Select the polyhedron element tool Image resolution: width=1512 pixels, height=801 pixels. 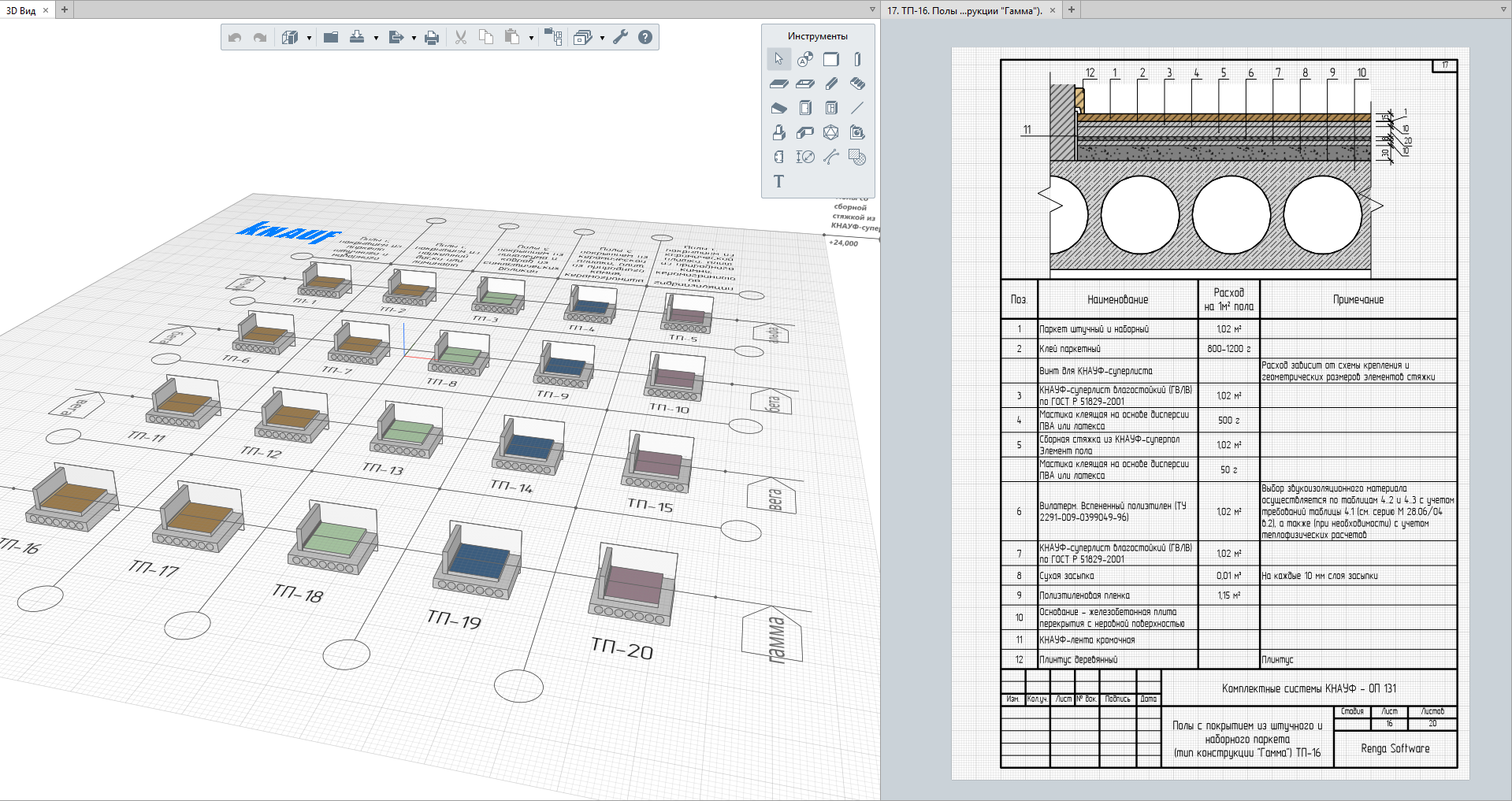pyautogui.click(x=831, y=132)
